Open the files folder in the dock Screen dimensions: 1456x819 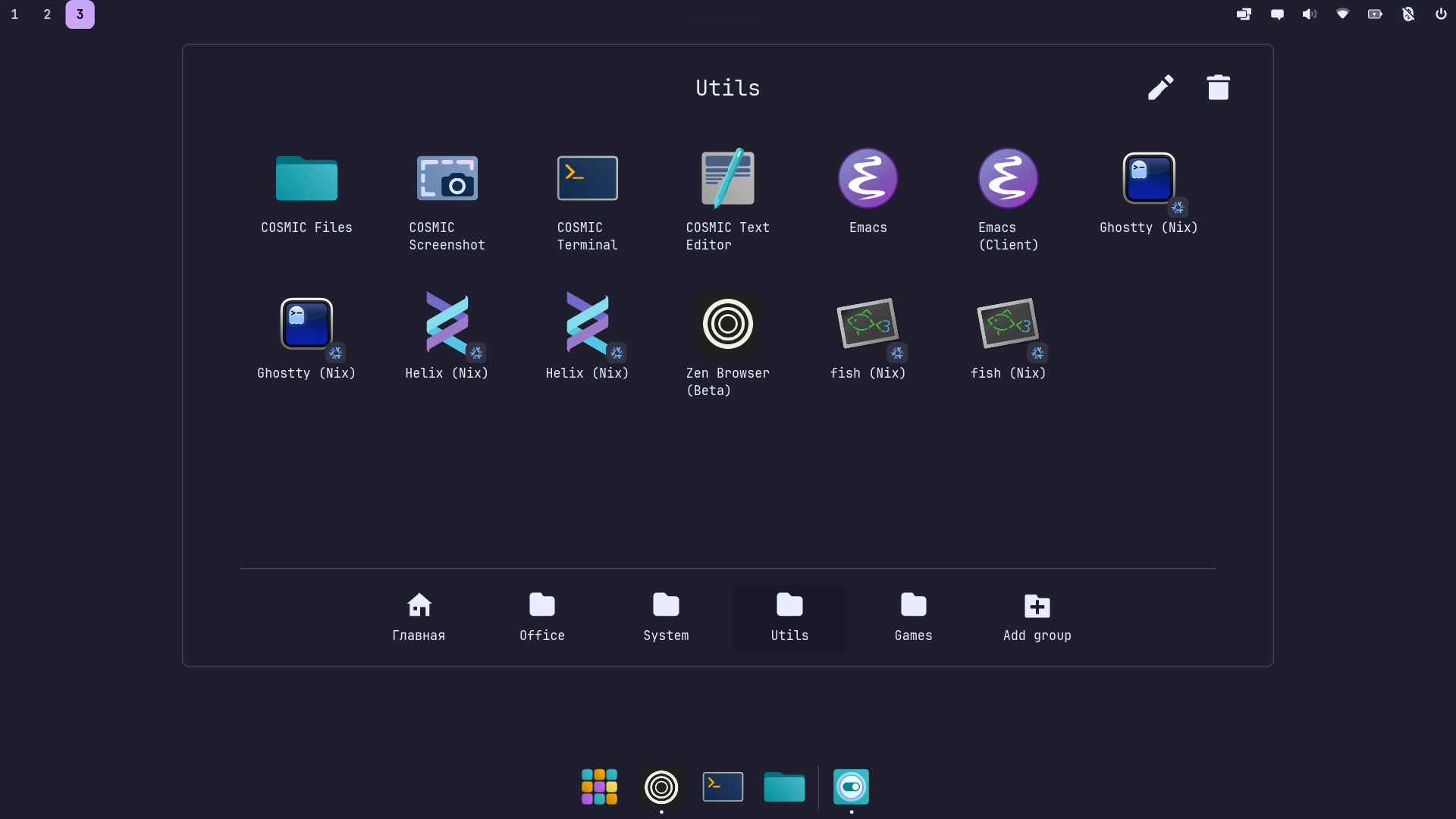(x=784, y=786)
